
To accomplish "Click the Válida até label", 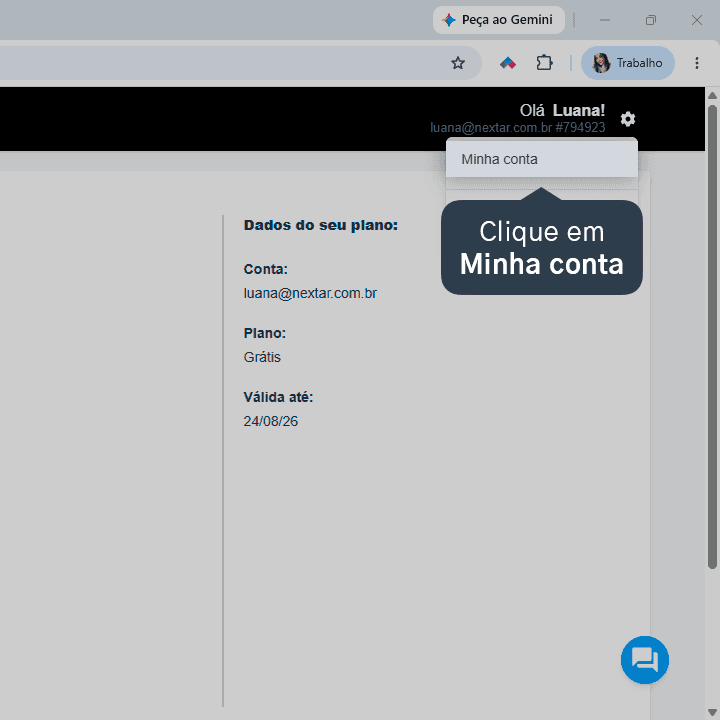I will pyautogui.click(x=278, y=397).
